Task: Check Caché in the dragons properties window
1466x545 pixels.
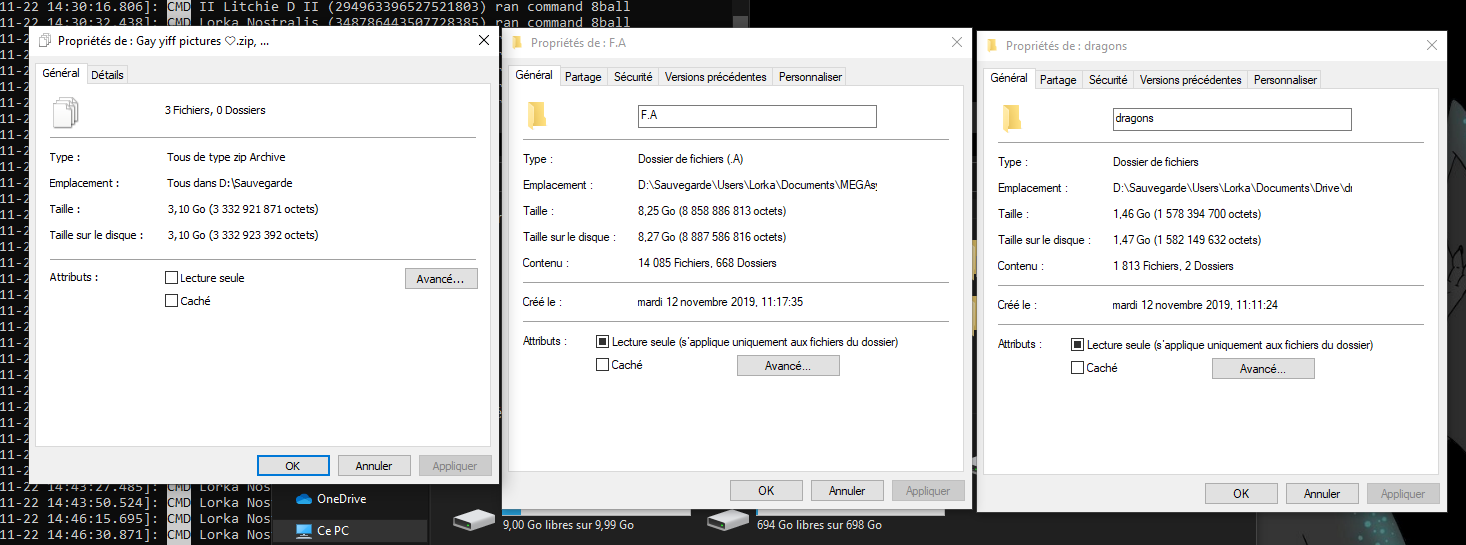Action: click(1077, 368)
